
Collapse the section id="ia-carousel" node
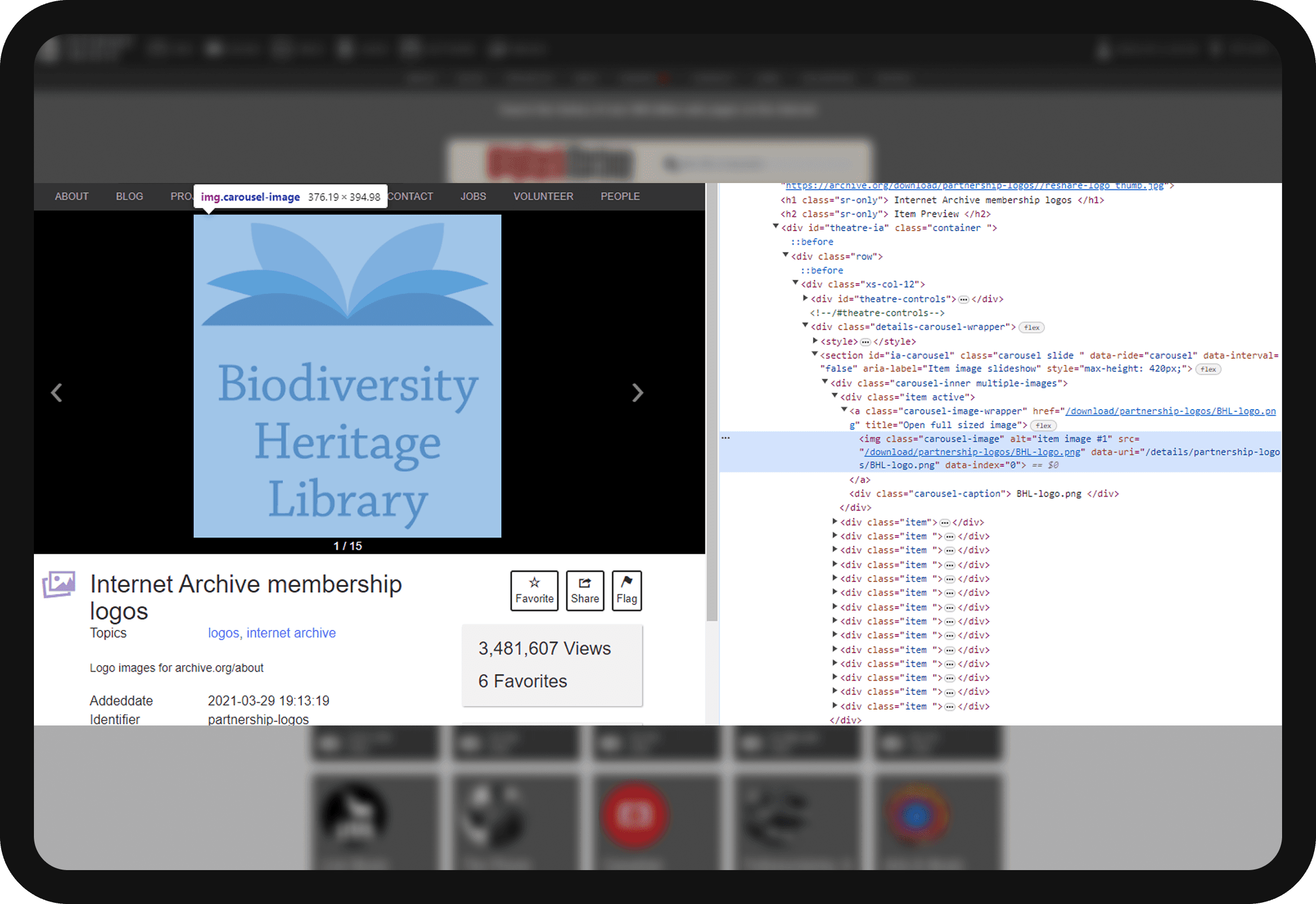[815, 354]
